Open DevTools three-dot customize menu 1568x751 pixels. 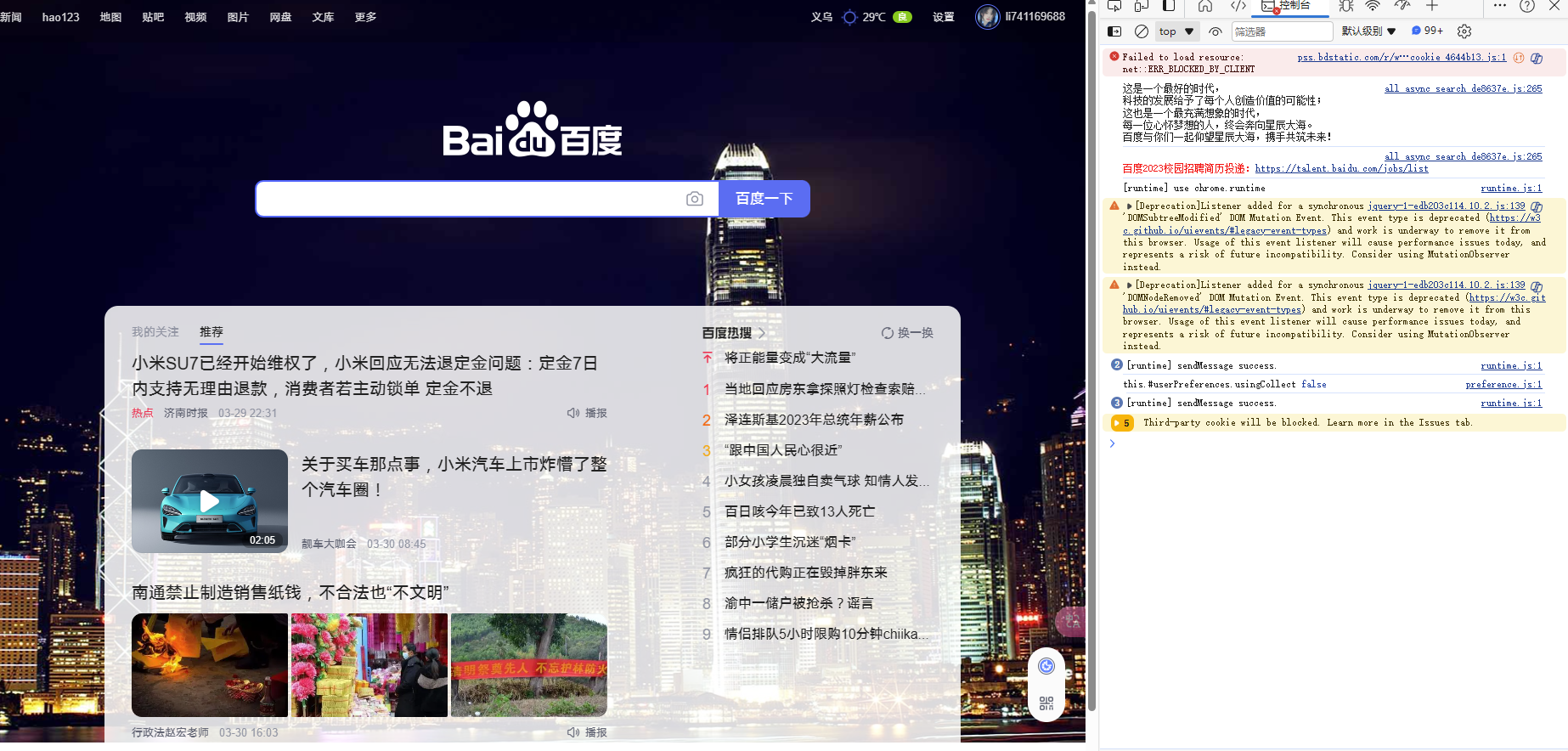[1500, 6]
